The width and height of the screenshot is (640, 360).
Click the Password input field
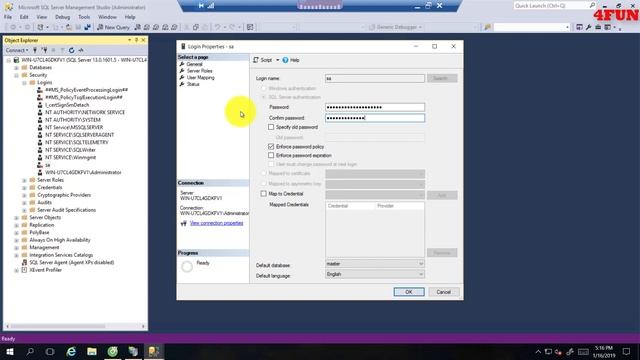click(x=375, y=107)
